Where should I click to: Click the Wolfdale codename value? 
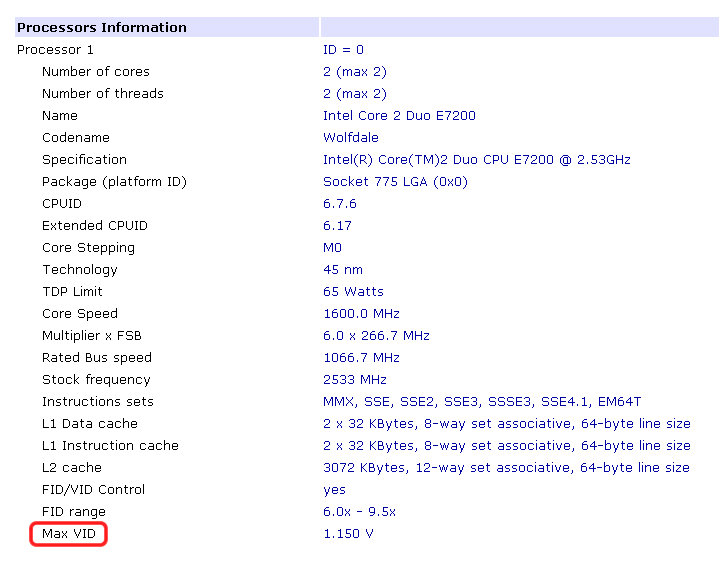pyautogui.click(x=351, y=138)
